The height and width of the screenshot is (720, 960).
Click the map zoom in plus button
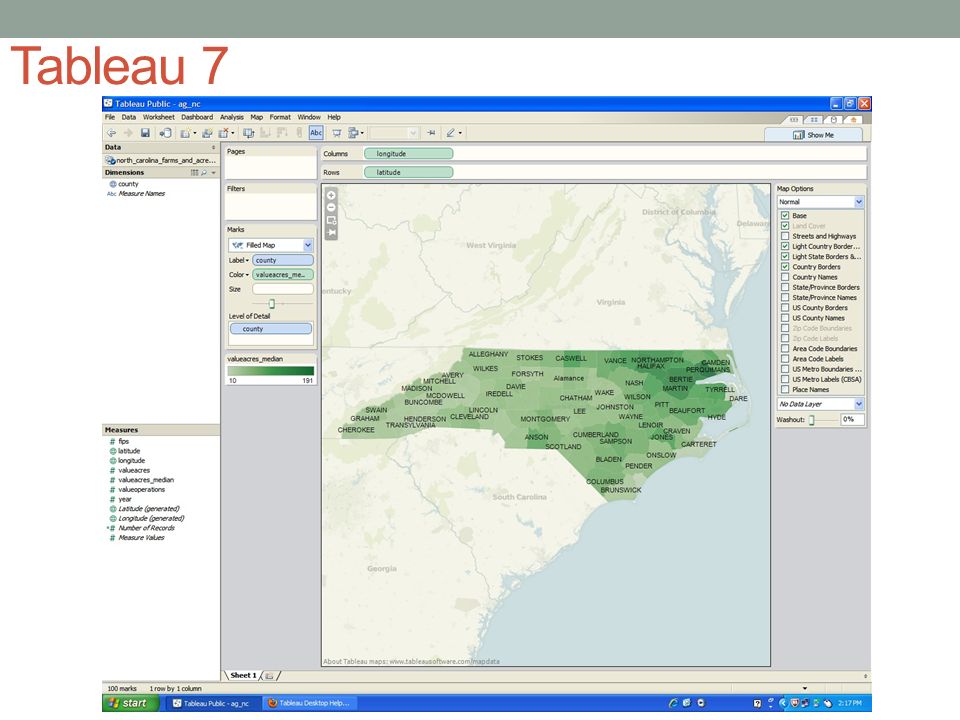tap(331, 195)
